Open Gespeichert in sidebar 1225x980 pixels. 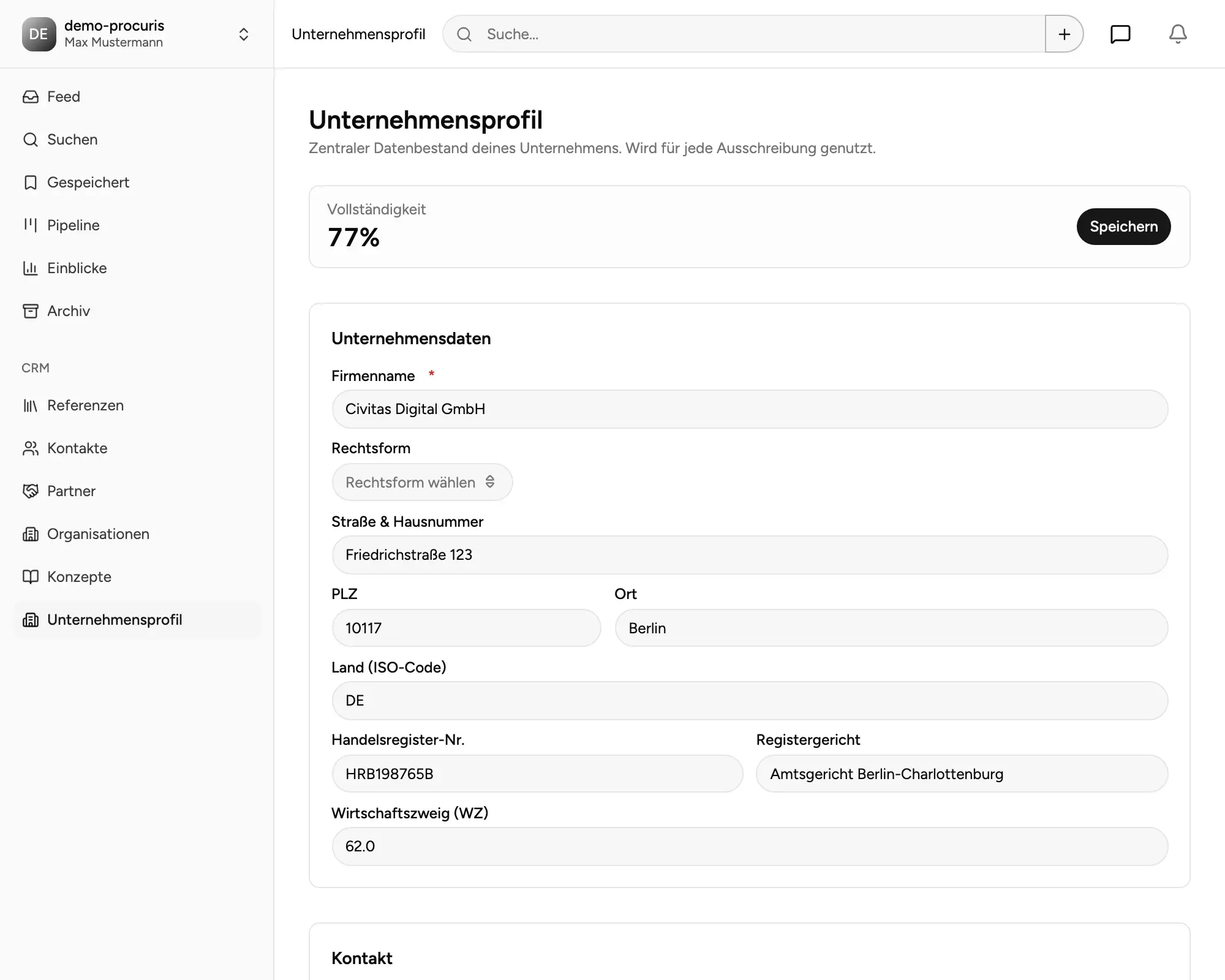point(137,183)
